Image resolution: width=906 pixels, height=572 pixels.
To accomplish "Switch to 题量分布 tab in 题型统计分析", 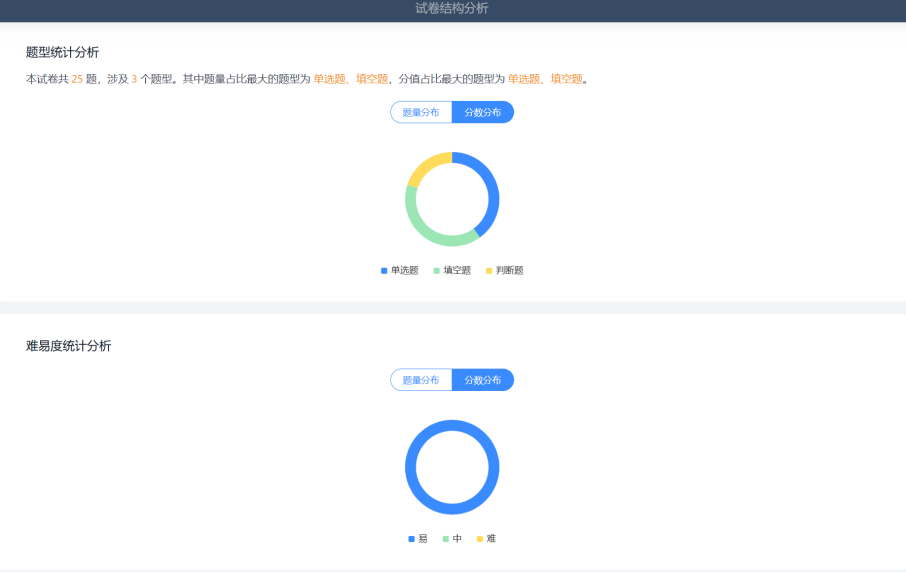I will [421, 112].
